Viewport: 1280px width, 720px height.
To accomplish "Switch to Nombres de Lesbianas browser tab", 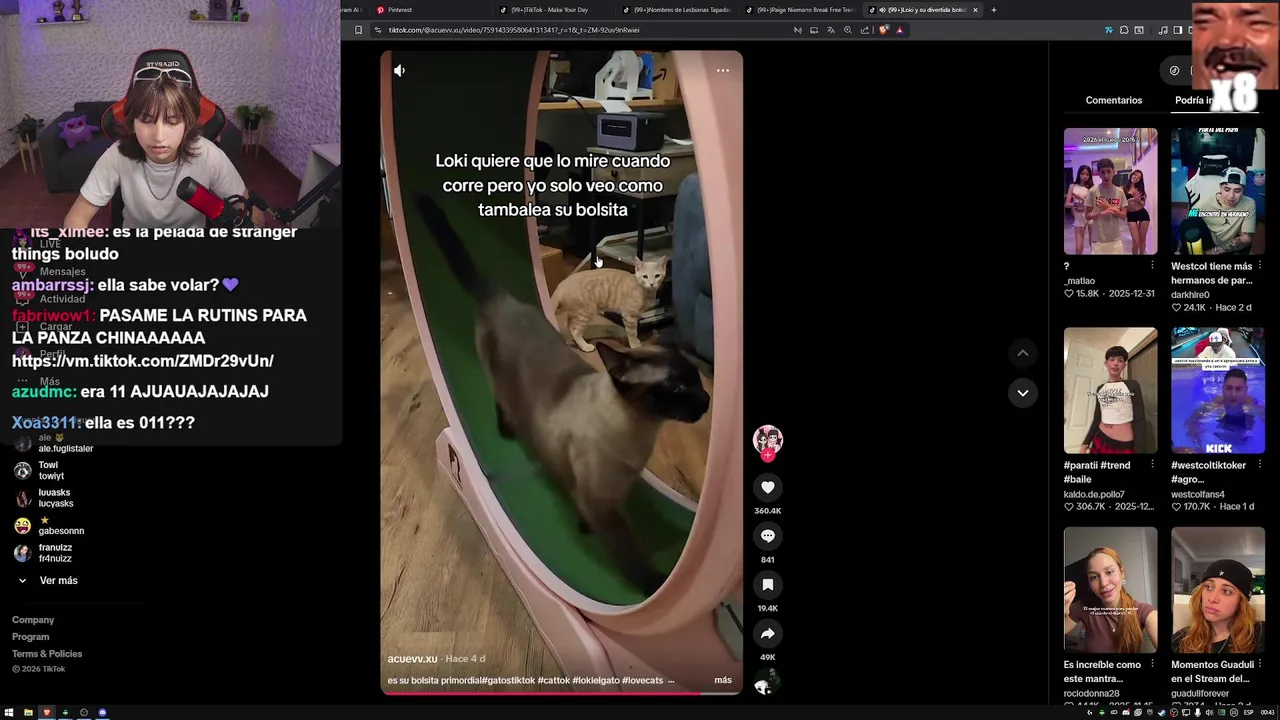I will click(x=677, y=10).
